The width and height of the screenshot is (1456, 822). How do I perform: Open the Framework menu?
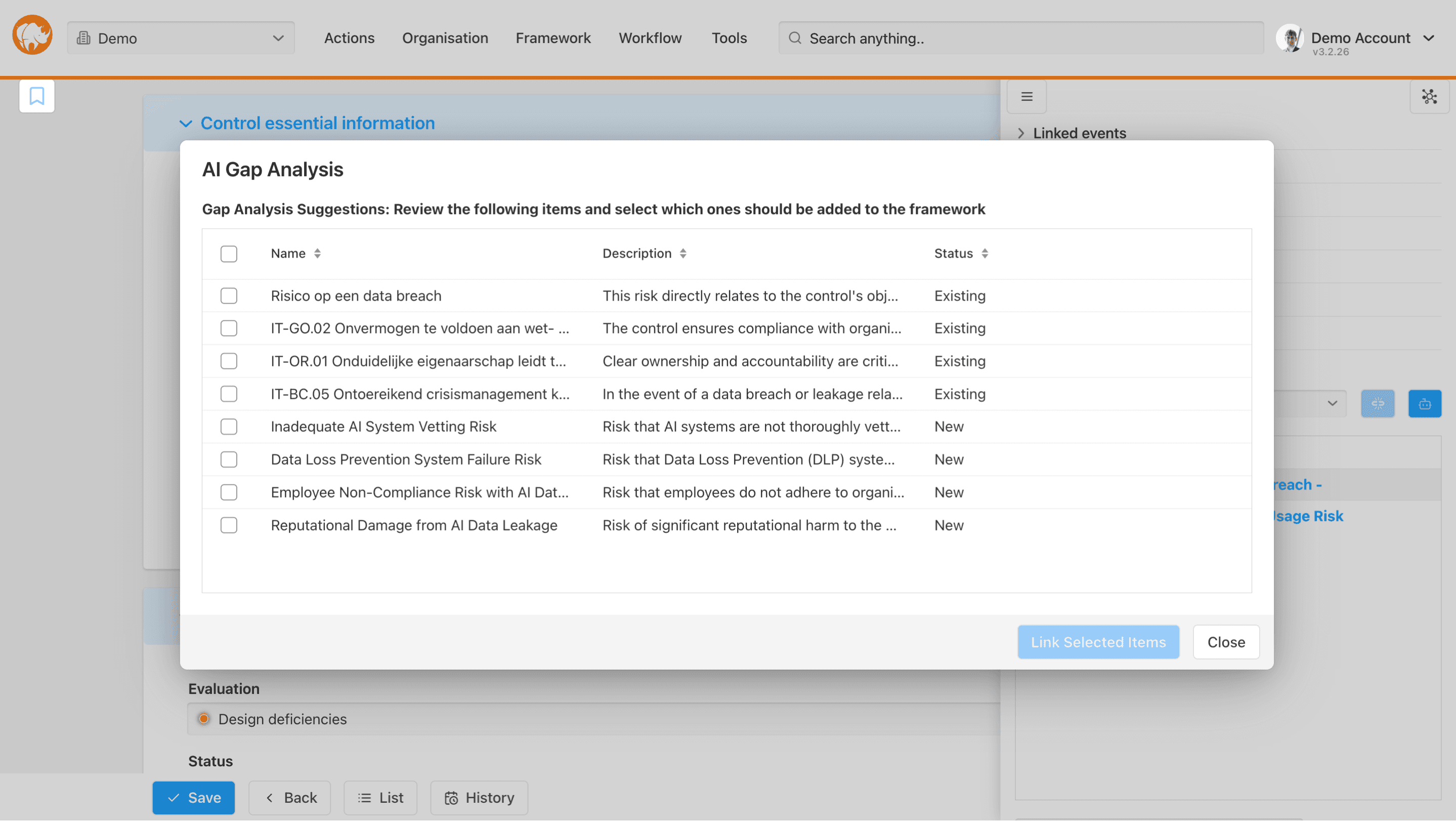[x=552, y=38]
